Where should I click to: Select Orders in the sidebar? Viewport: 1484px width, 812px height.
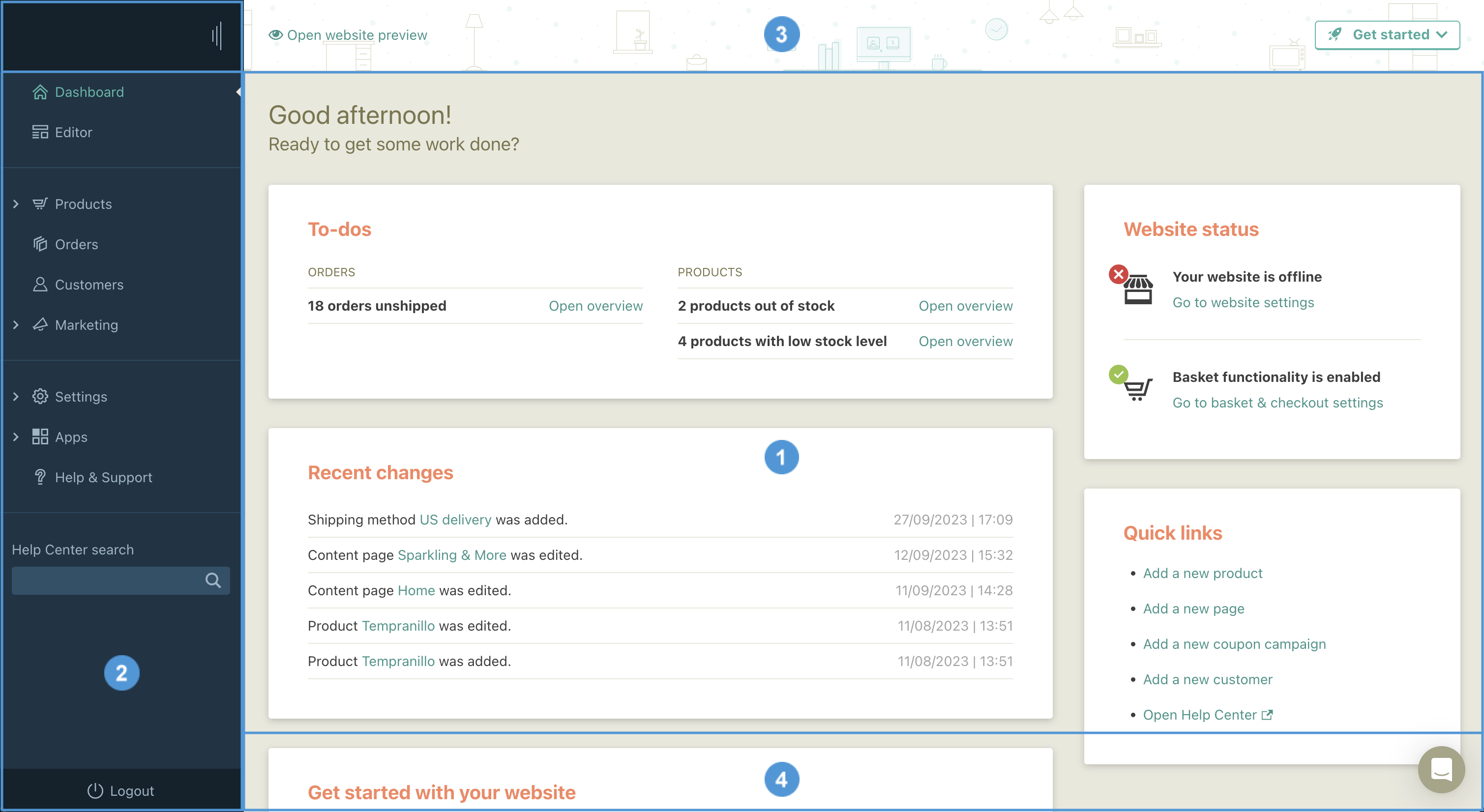[x=77, y=244]
